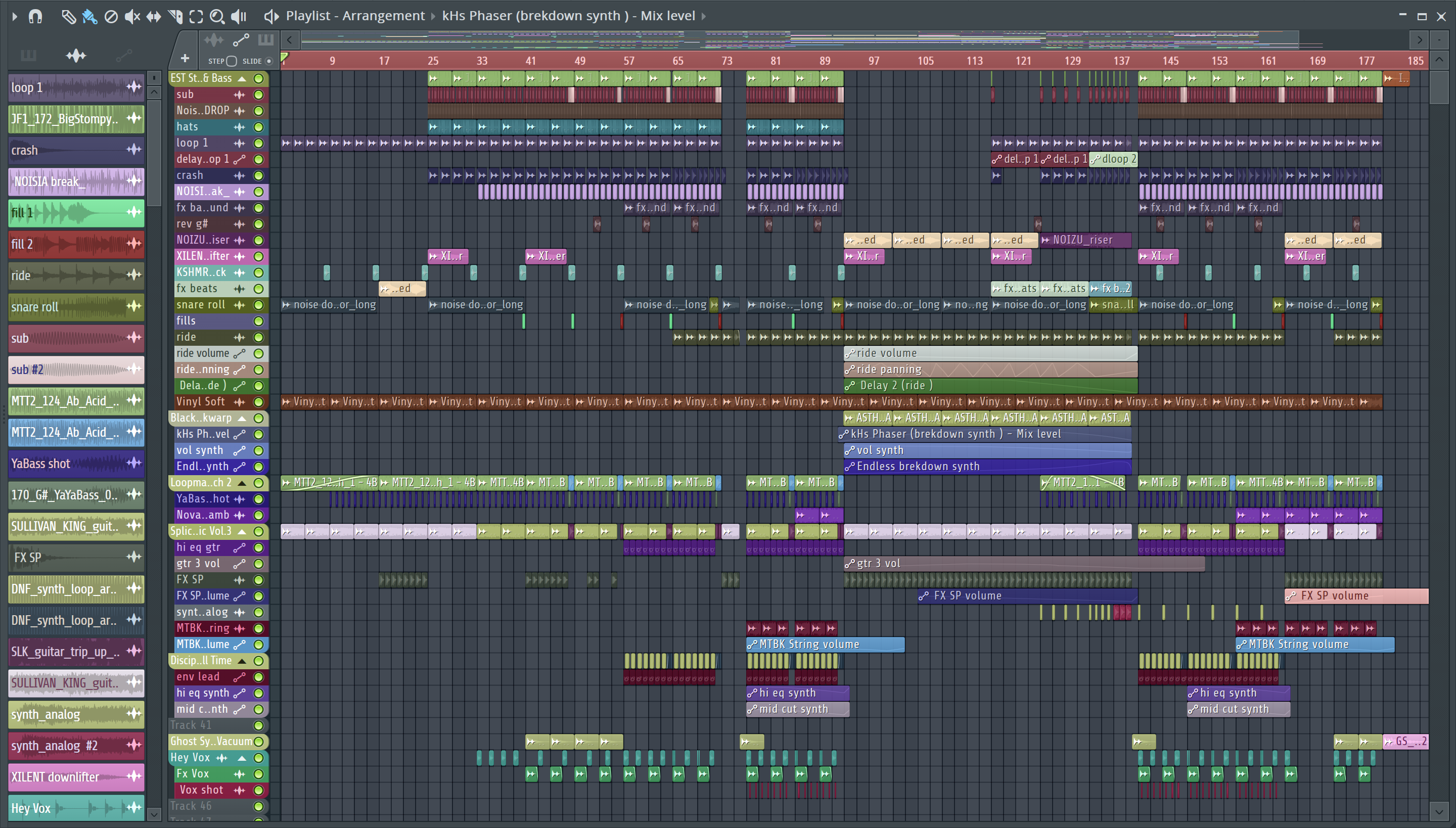Select the NOIZU_riser clip
1456x828 pixels.
click(x=1085, y=240)
